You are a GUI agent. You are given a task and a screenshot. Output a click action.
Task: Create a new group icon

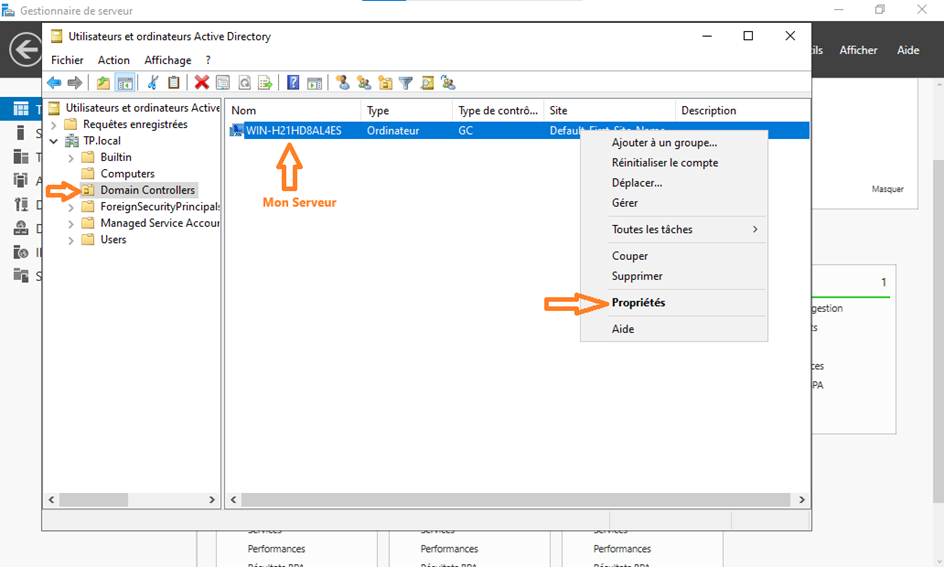pyautogui.click(x=364, y=82)
